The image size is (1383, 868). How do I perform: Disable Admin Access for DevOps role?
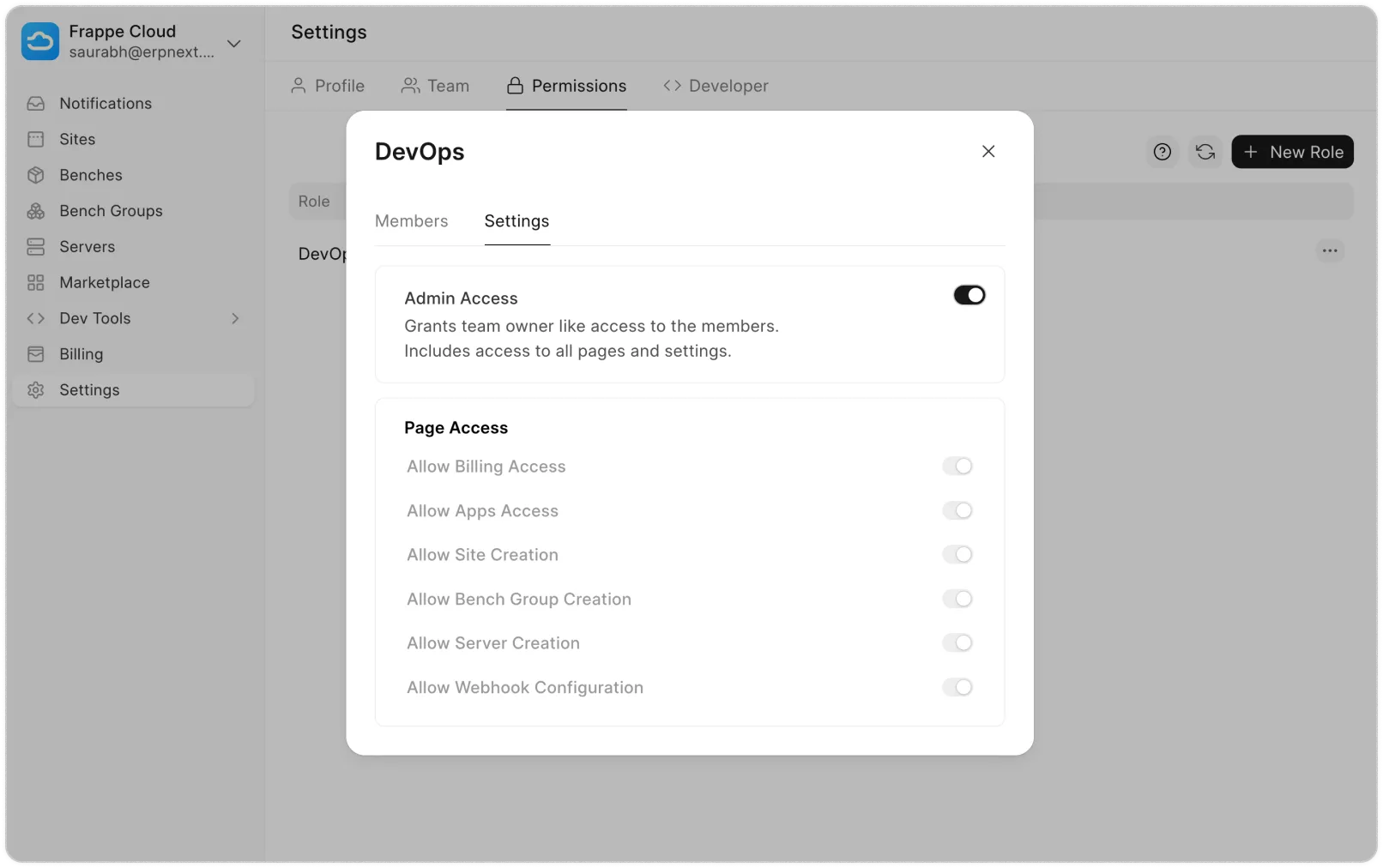point(969,294)
